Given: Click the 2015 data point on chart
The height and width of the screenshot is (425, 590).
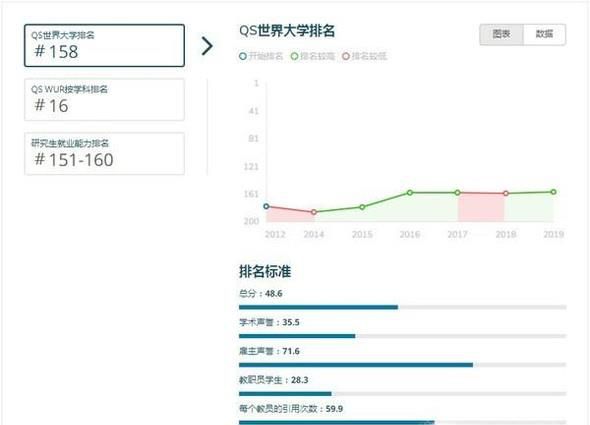Looking at the screenshot, I should (x=362, y=207).
